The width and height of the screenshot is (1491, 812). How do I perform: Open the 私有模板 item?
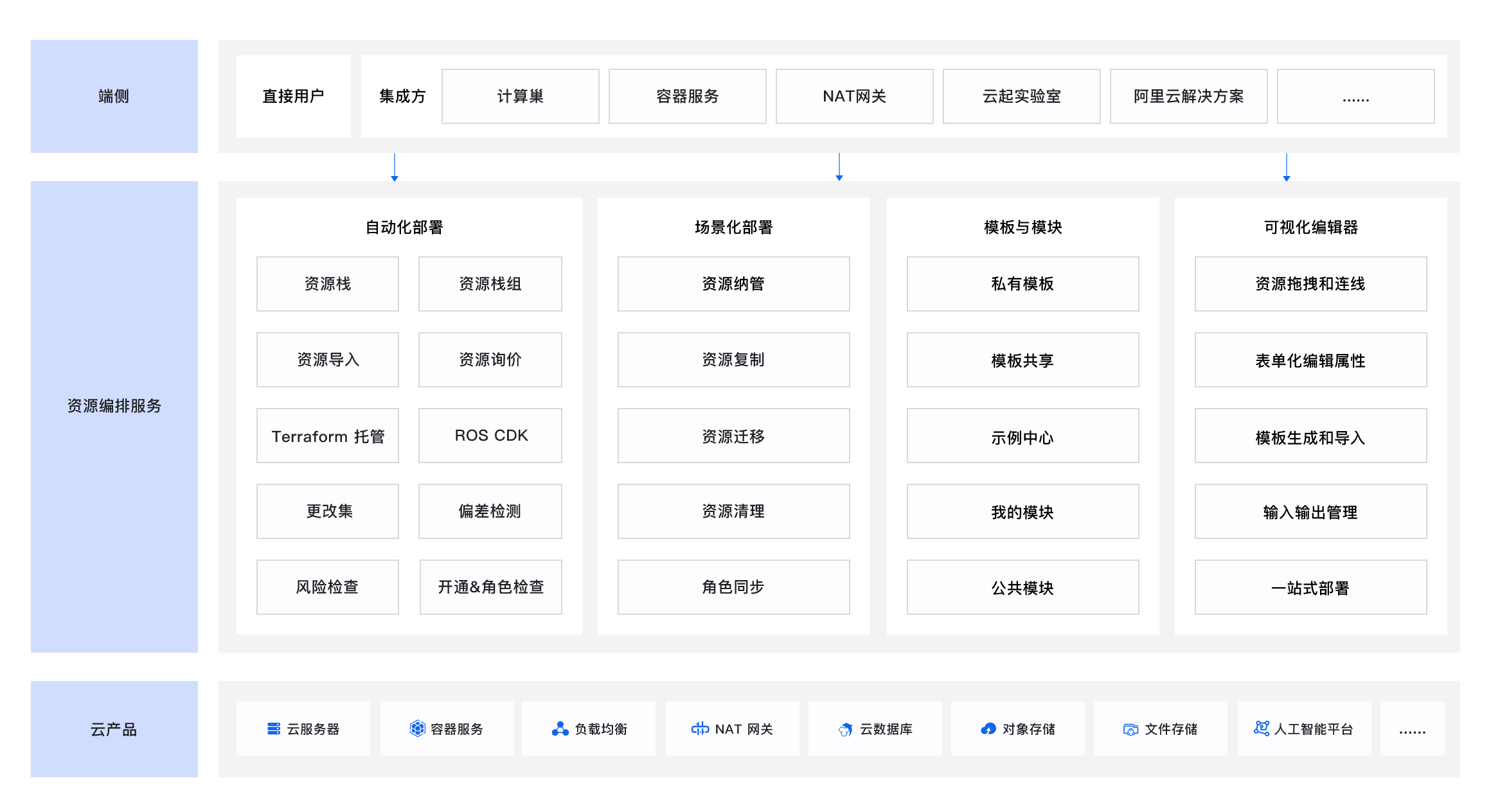[1022, 283]
